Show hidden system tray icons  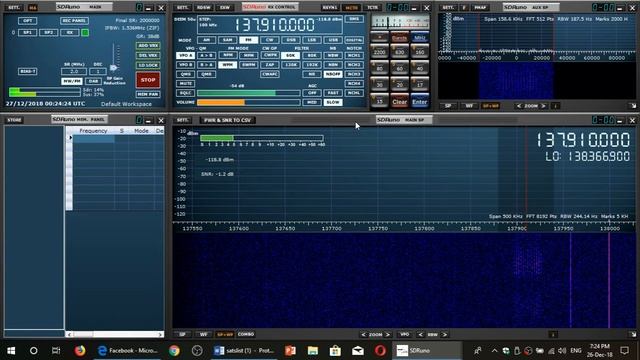pyautogui.click(x=494, y=351)
